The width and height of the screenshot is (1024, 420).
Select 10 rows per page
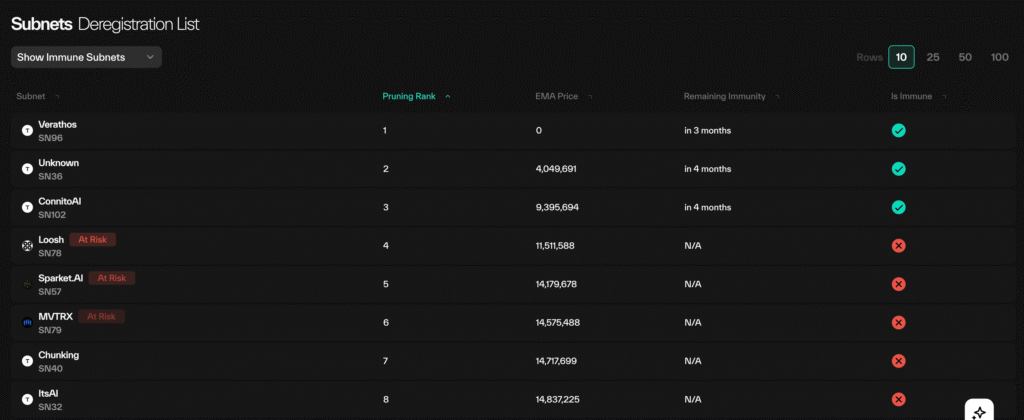[901, 57]
